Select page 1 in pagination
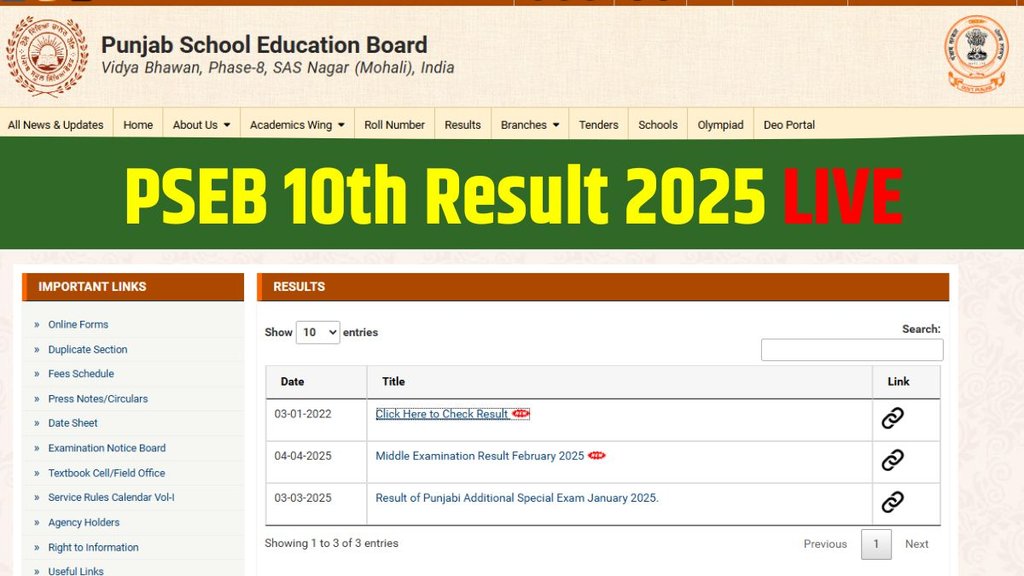The image size is (1024, 576). click(x=876, y=544)
